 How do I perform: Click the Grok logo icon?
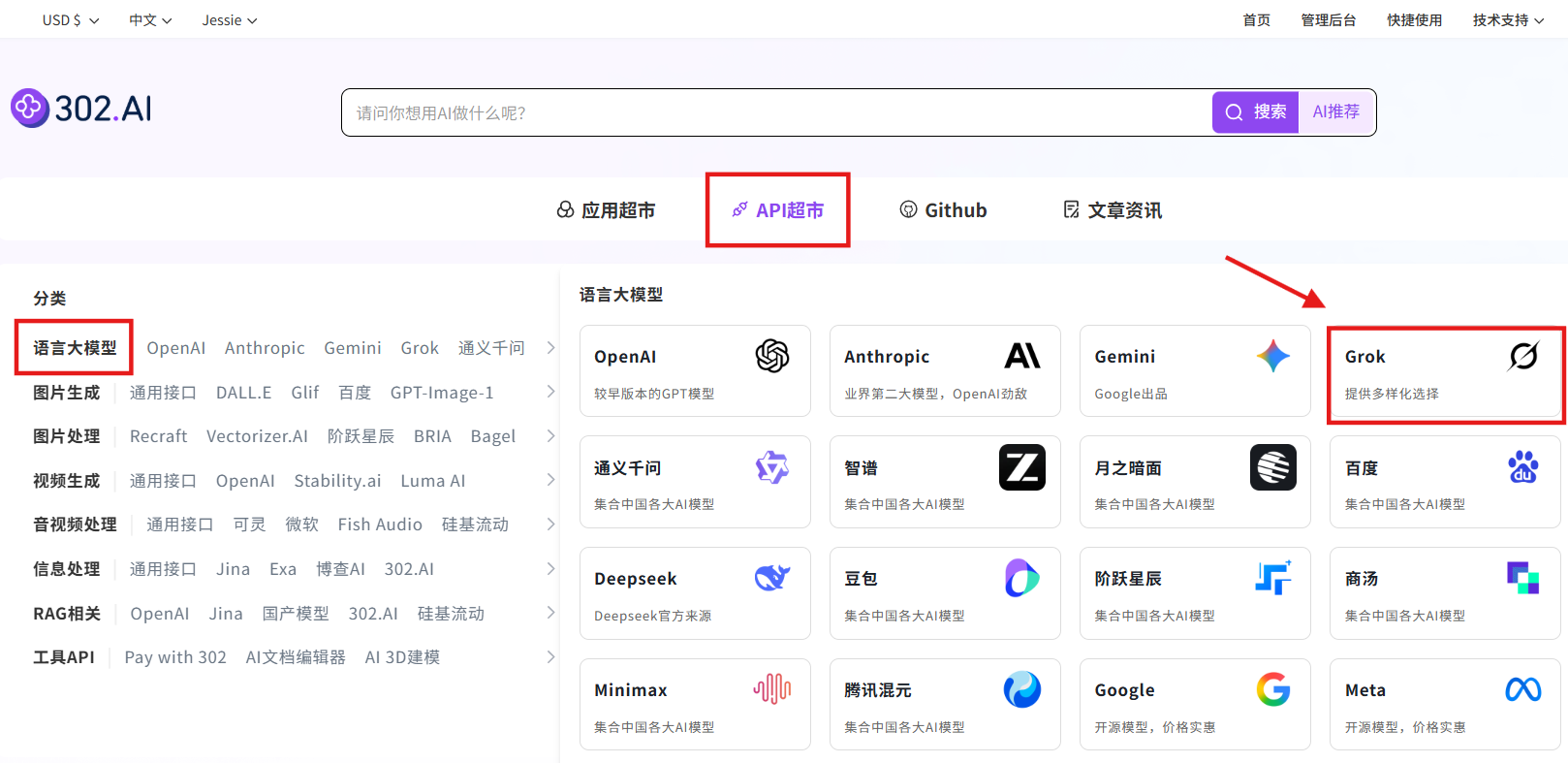pyautogui.click(x=1523, y=357)
